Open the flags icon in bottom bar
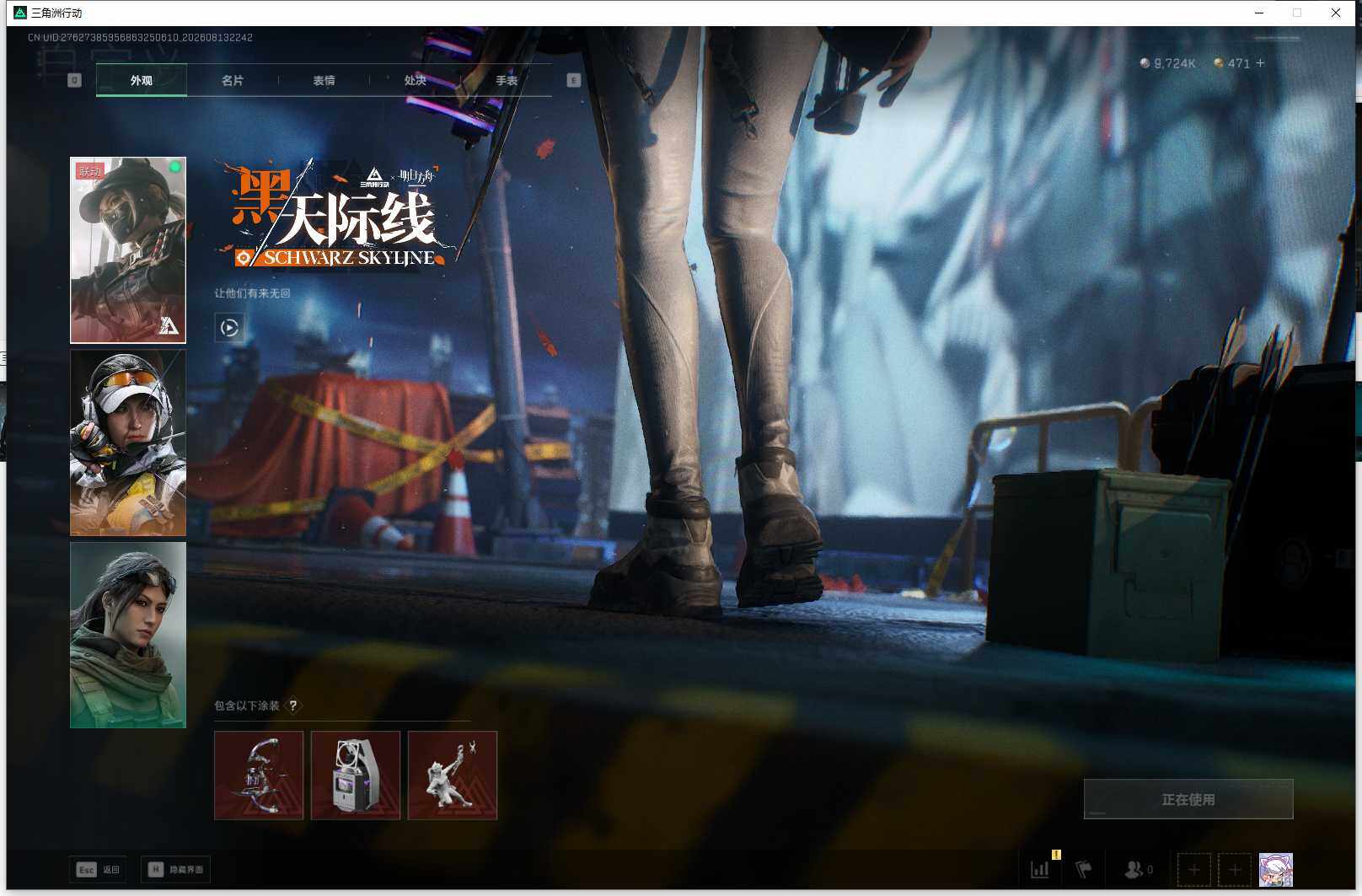 pyautogui.click(x=1084, y=869)
